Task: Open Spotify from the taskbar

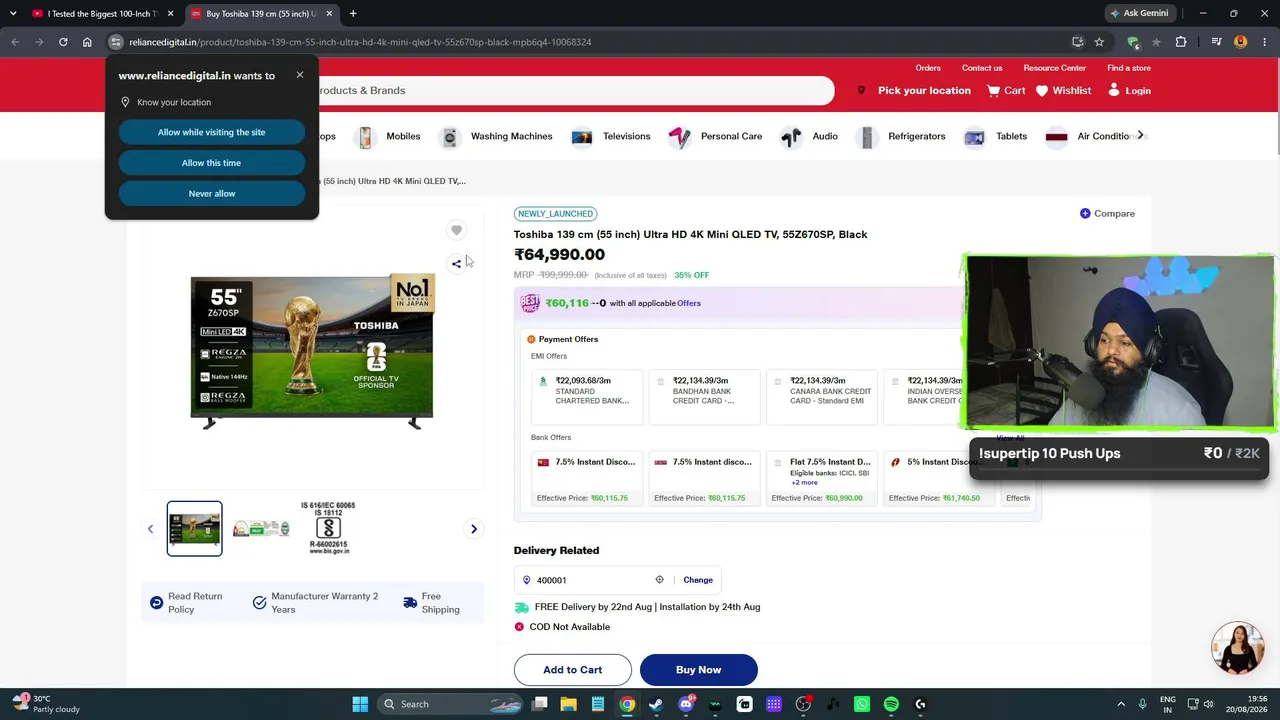Action: tap(891, 704)
